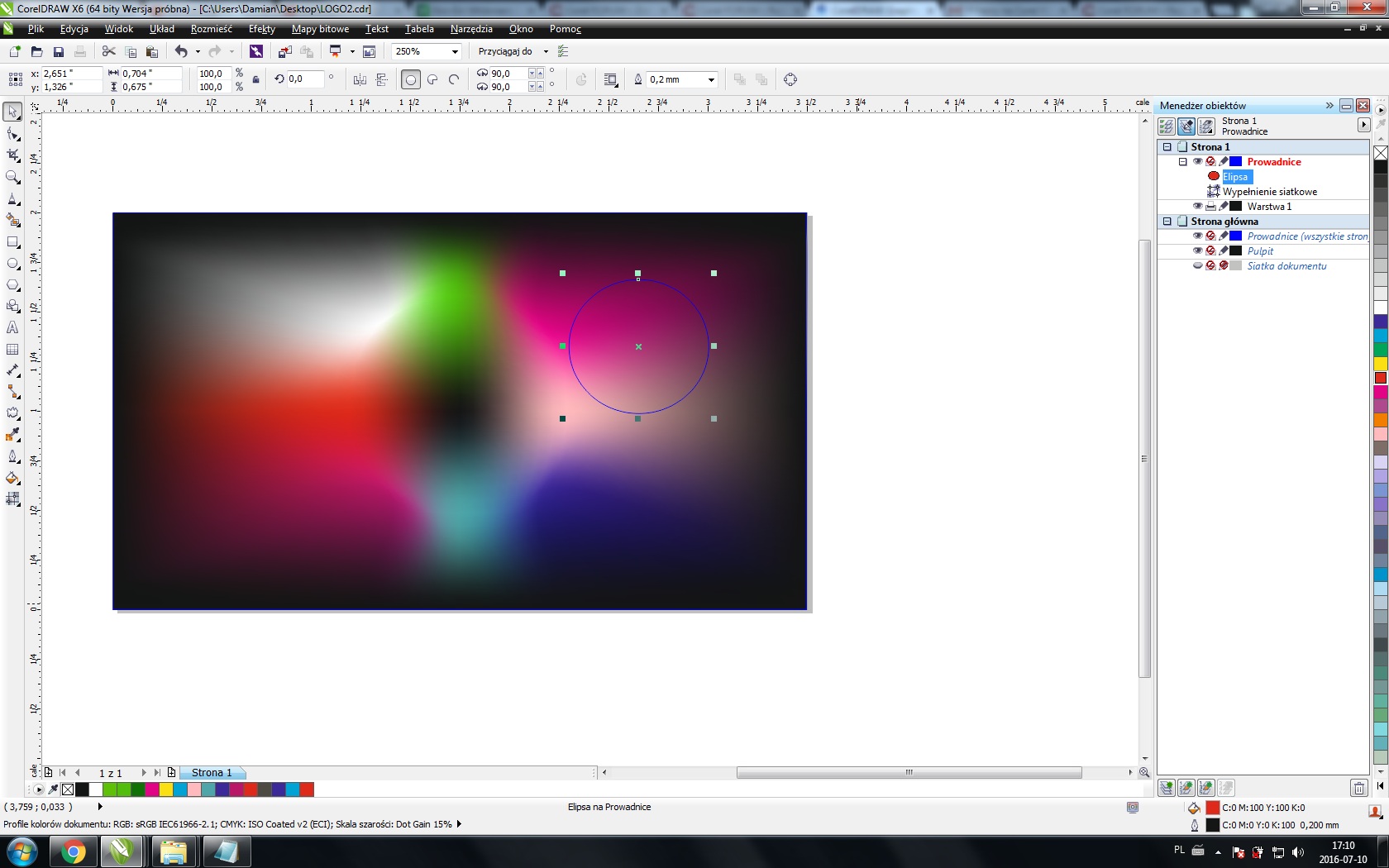The width and height of the screenshot is (1389, 868).
Task: Open the Efekty menu
Action: 261,29
